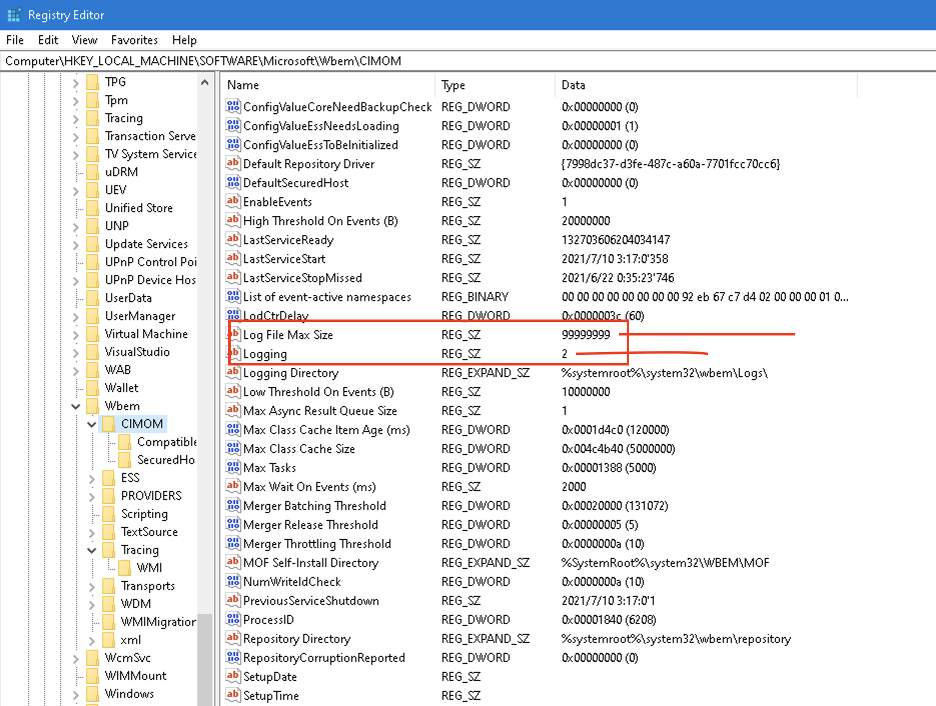Viewport: 936px width, 706px height.
Task: Select the Compatible subkey under CIMOM
Action: coord(167,442)
